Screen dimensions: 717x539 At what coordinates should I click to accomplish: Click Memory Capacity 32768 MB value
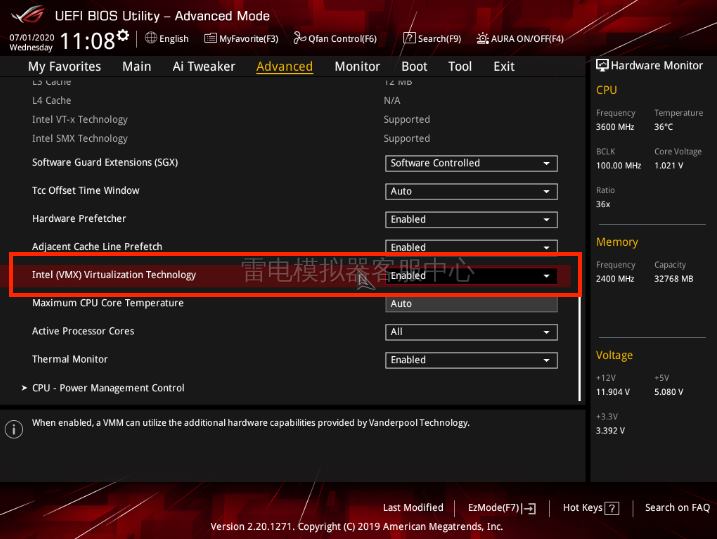coord(673,279)
